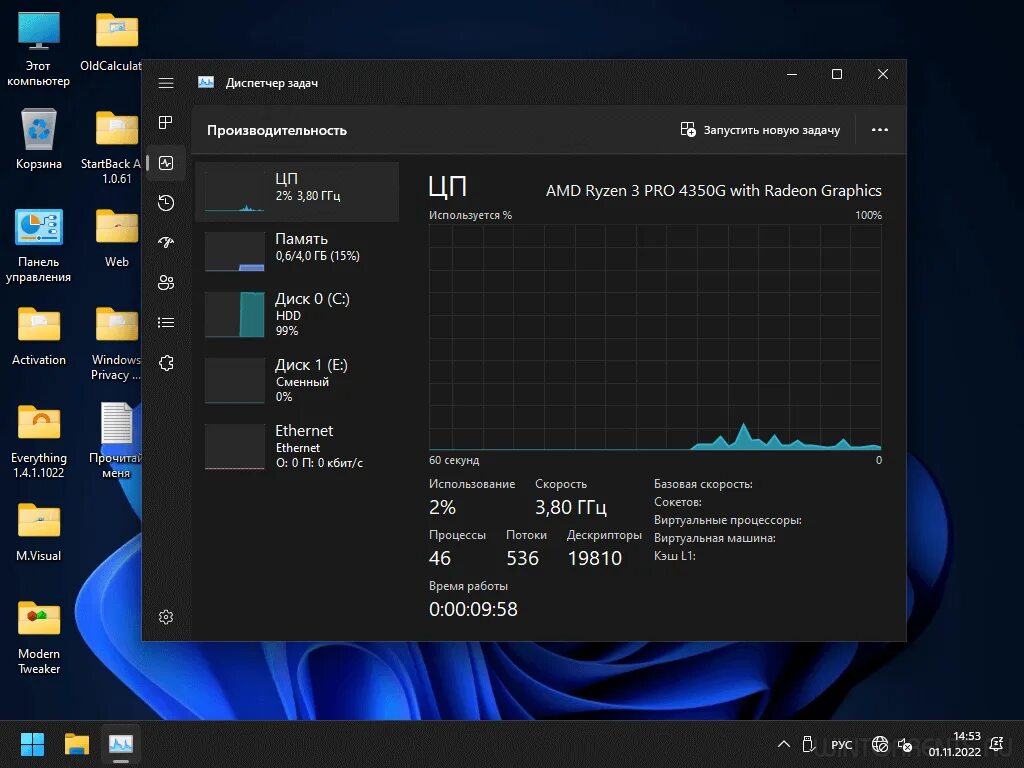1024x768 pixels.
Task: Click Запустить новую задачу button
Action: pos(762,130)
